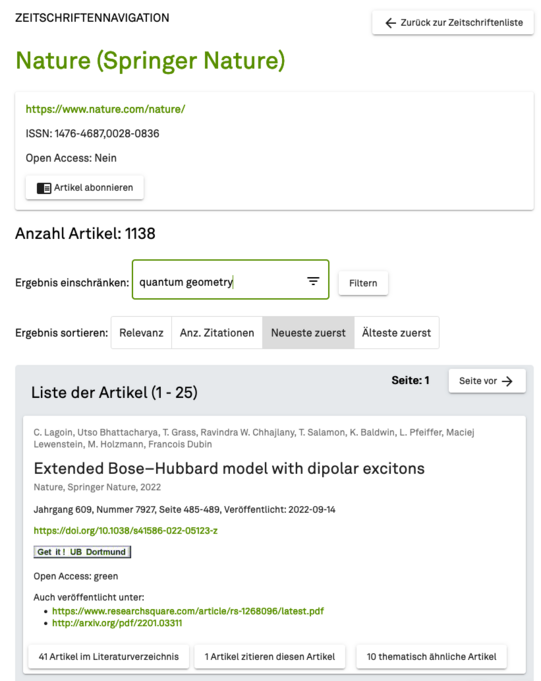The width and height of the screenshot is (541, 681).
Task: Click the filter lines icon in search field
Action: pyautogui.click(x=313, y=281)
